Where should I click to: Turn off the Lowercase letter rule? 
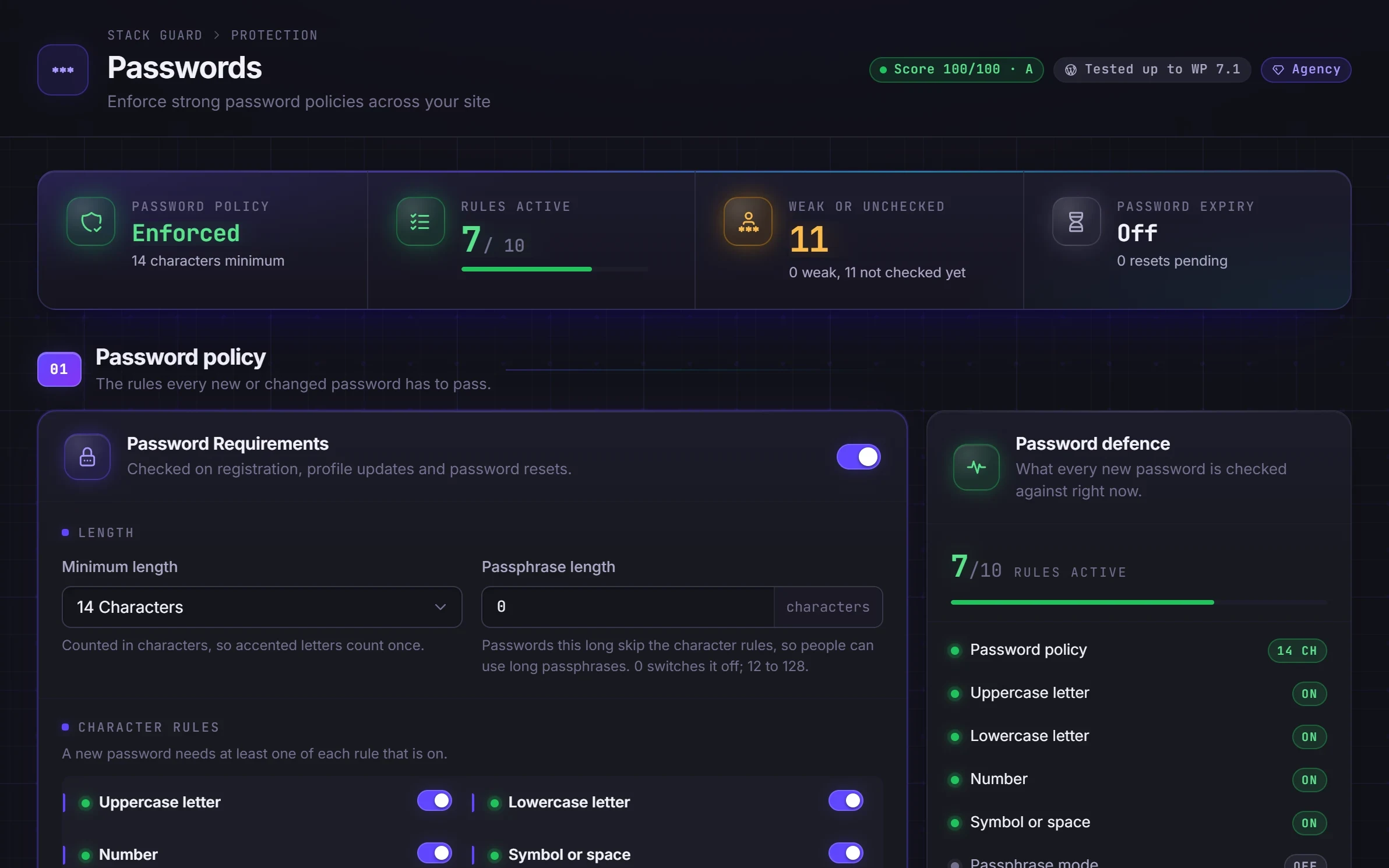point(845,801)
